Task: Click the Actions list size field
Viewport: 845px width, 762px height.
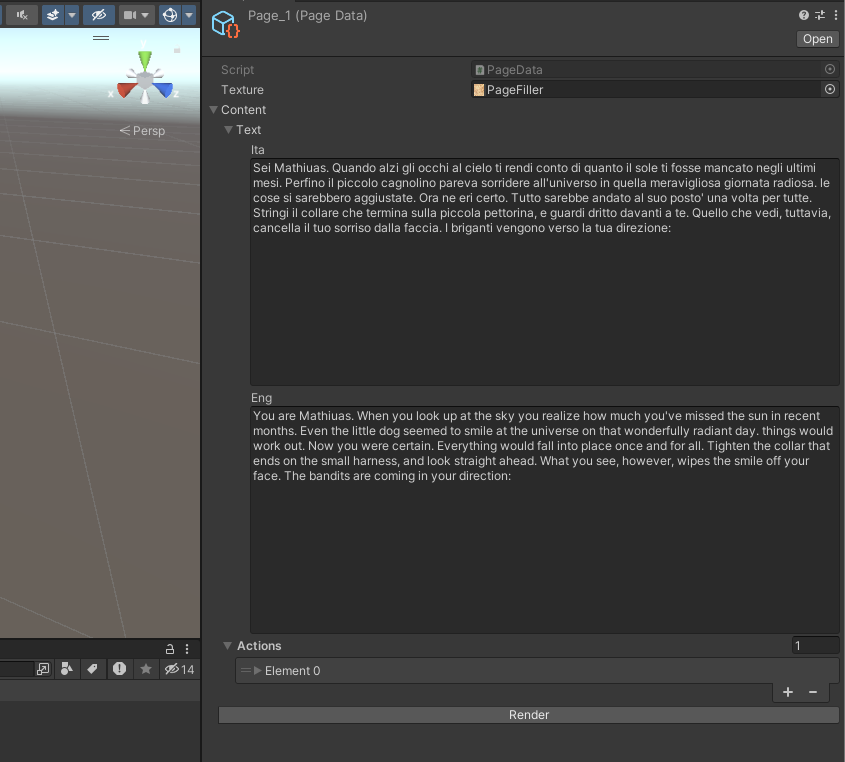Action: pos(815,646)
